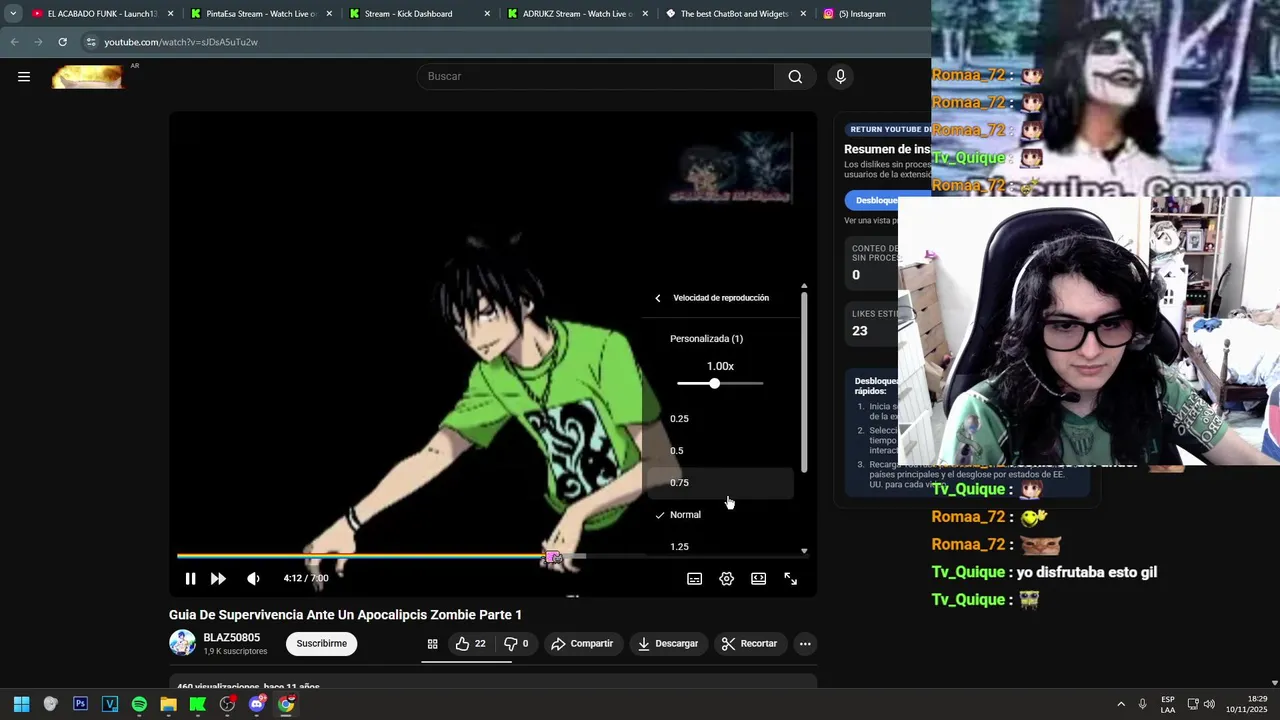This screenshot has height=720, width=1280.
Task: Click the Personalizada (1) speed option
Action: click(x=706, y=338)
